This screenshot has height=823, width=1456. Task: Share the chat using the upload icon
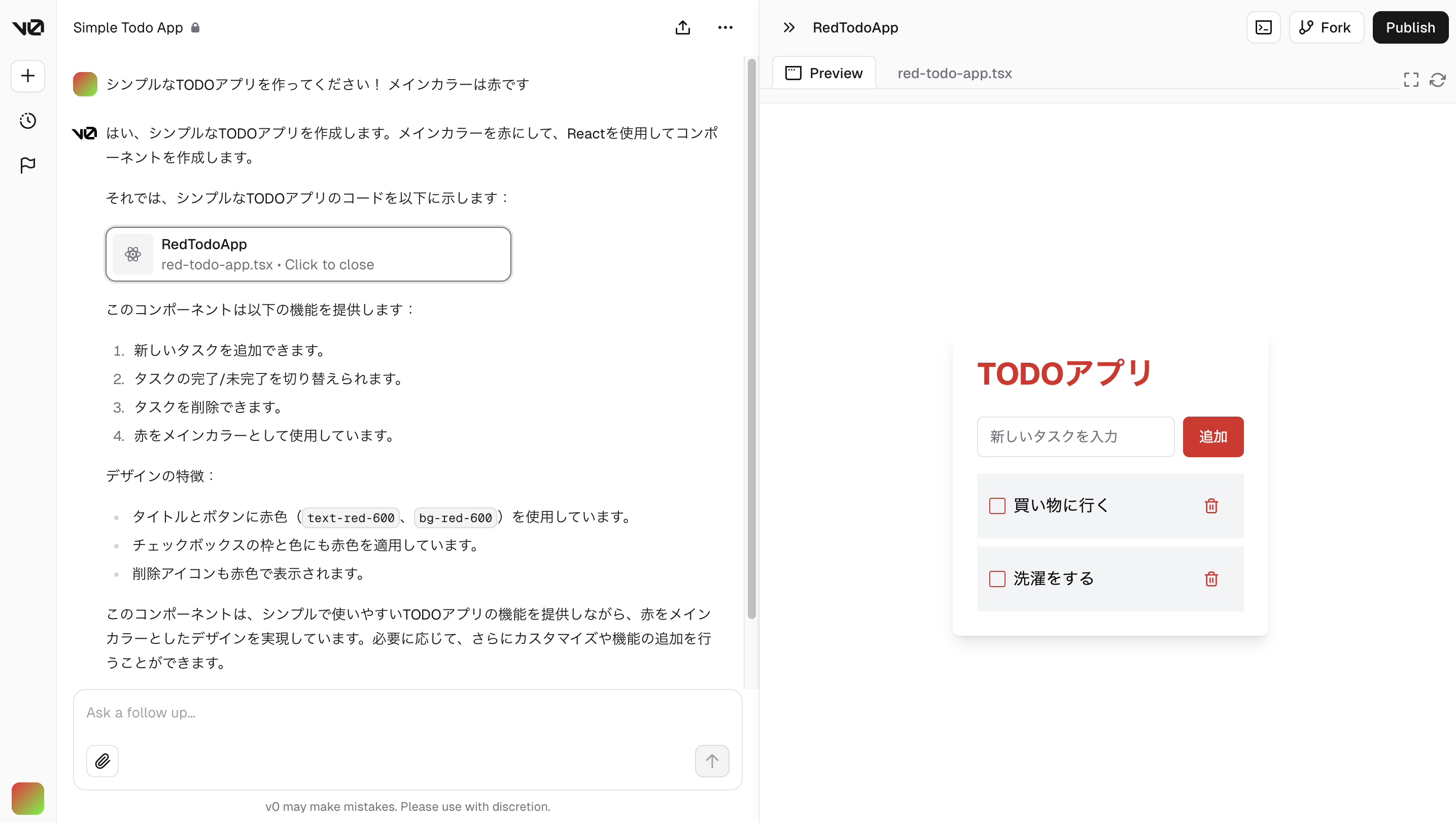coord(683,27)
